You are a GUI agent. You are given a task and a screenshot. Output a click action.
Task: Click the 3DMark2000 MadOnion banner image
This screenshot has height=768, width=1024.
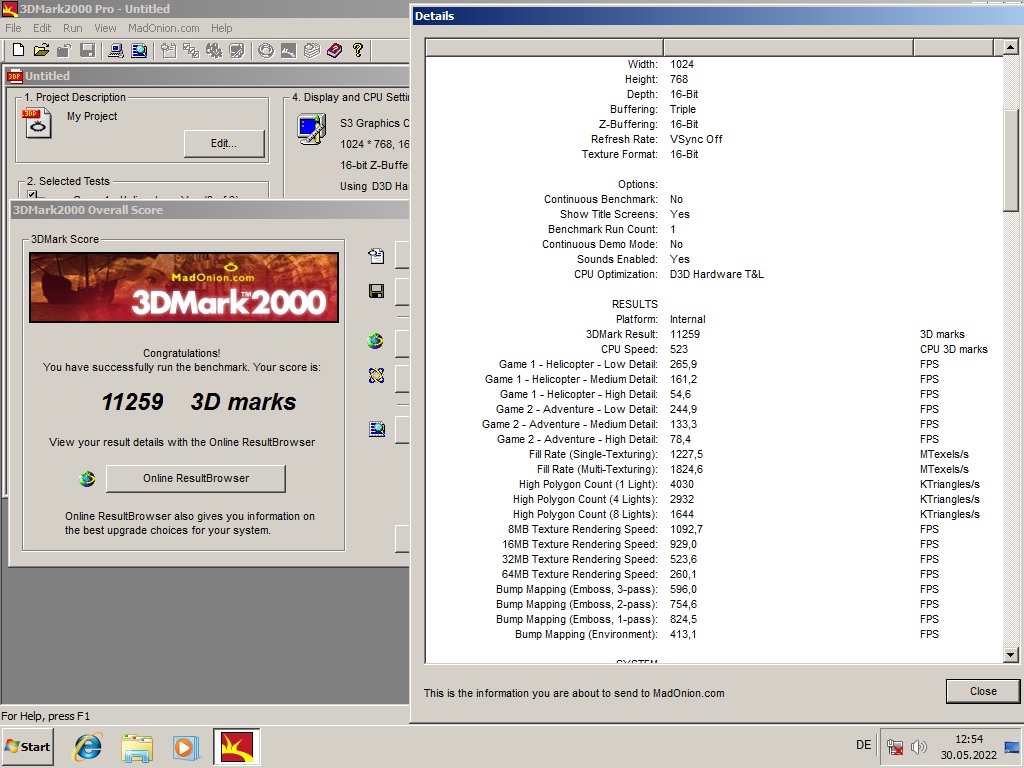coord(184,287)
